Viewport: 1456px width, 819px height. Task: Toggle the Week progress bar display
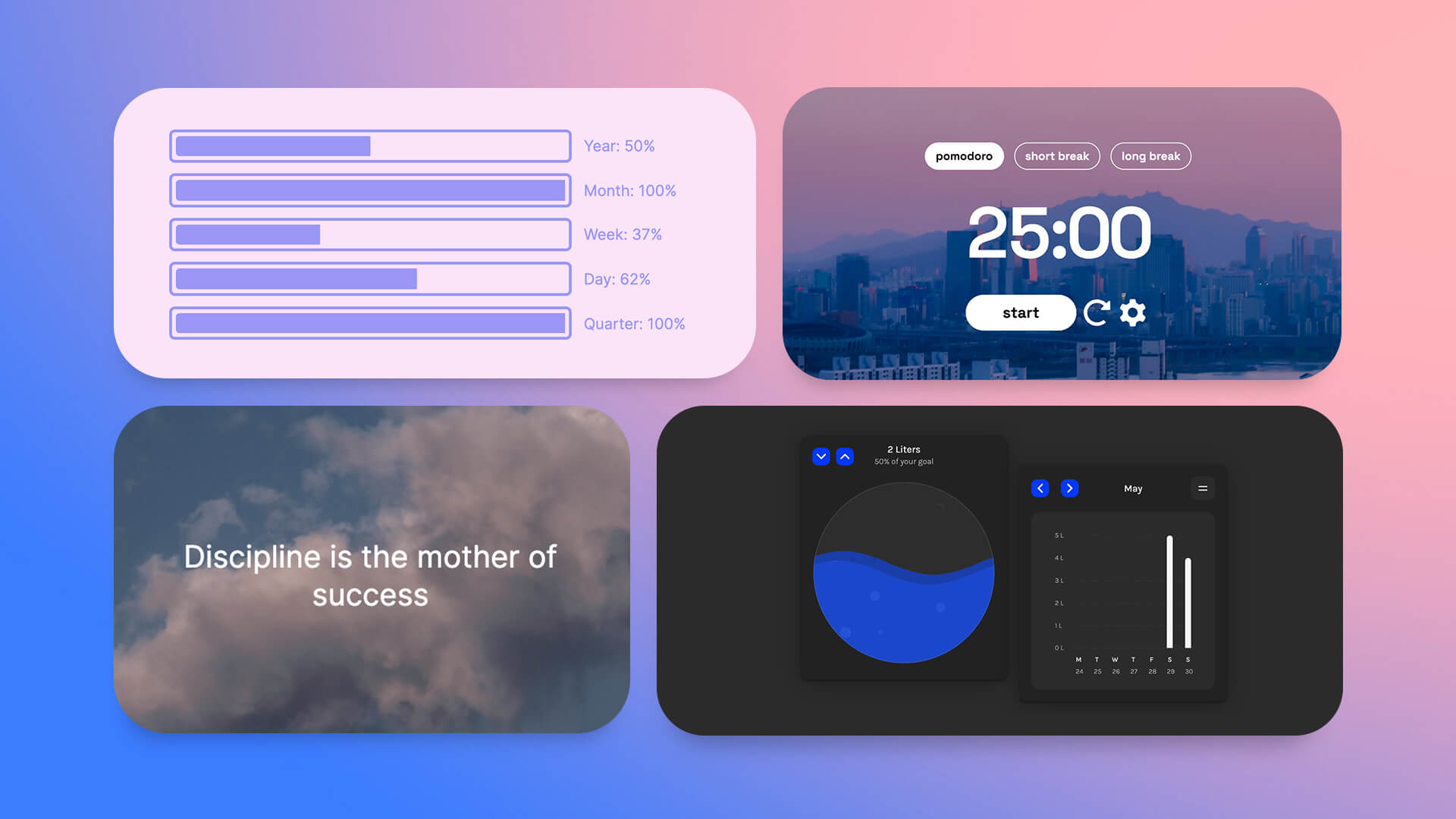pyautogui.click(x=371, y=234)
